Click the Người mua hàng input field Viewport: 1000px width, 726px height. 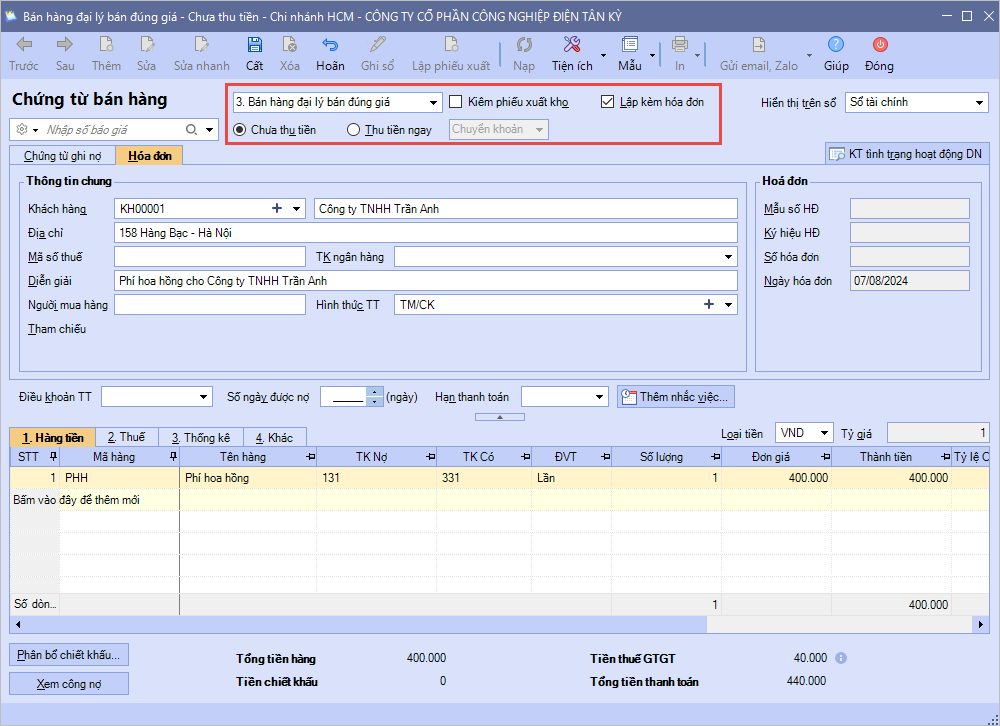(209, 305)
